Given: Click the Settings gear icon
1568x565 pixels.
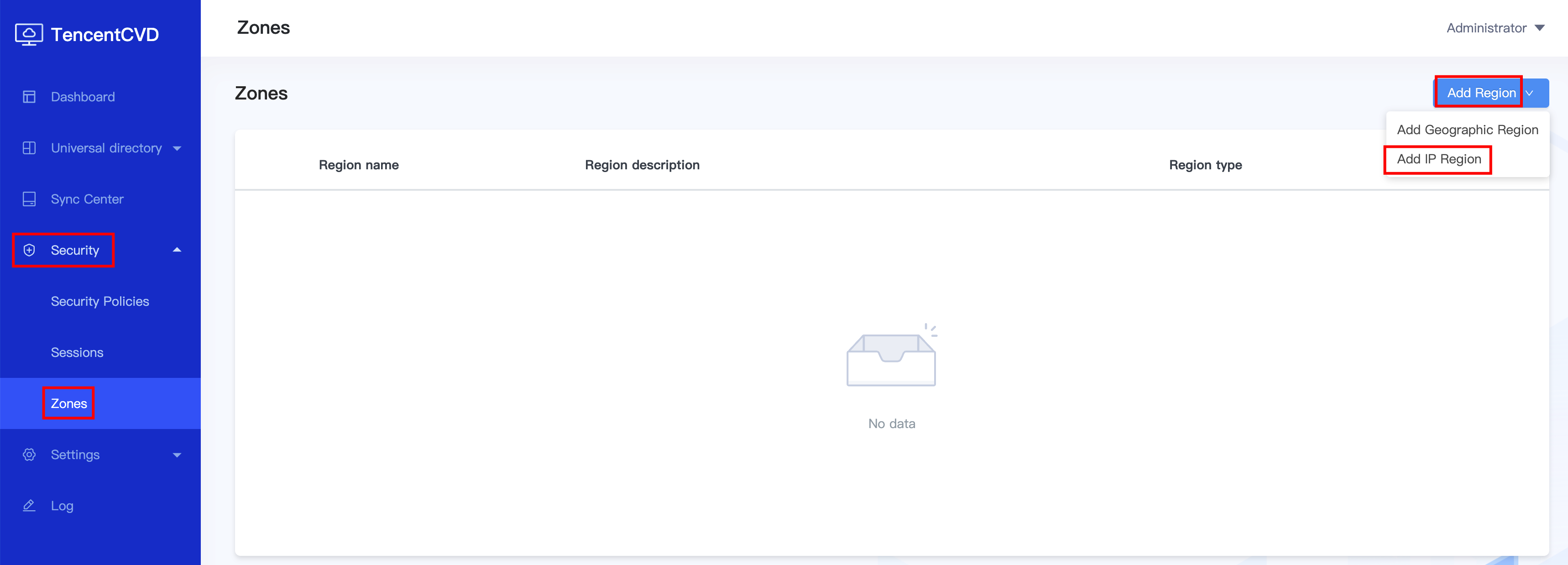Looking at the screenshot, I should [29, 455].
